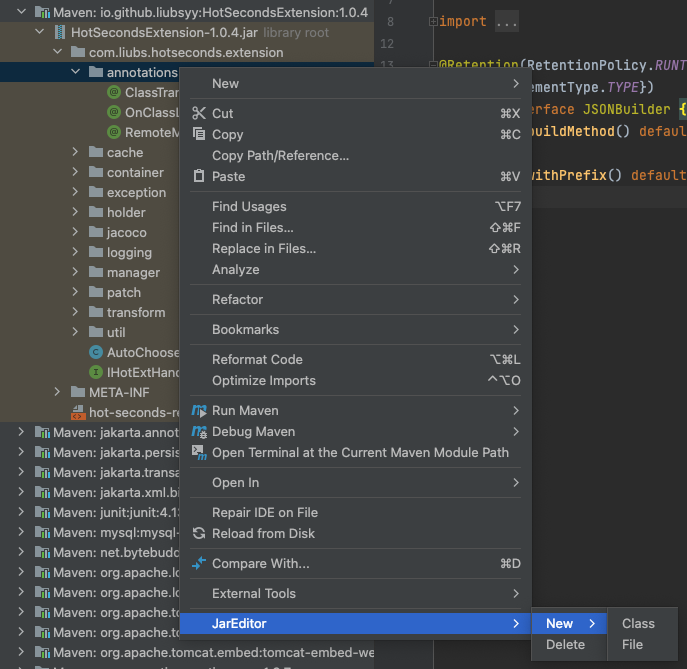Click the Run Maven icon

199,411
